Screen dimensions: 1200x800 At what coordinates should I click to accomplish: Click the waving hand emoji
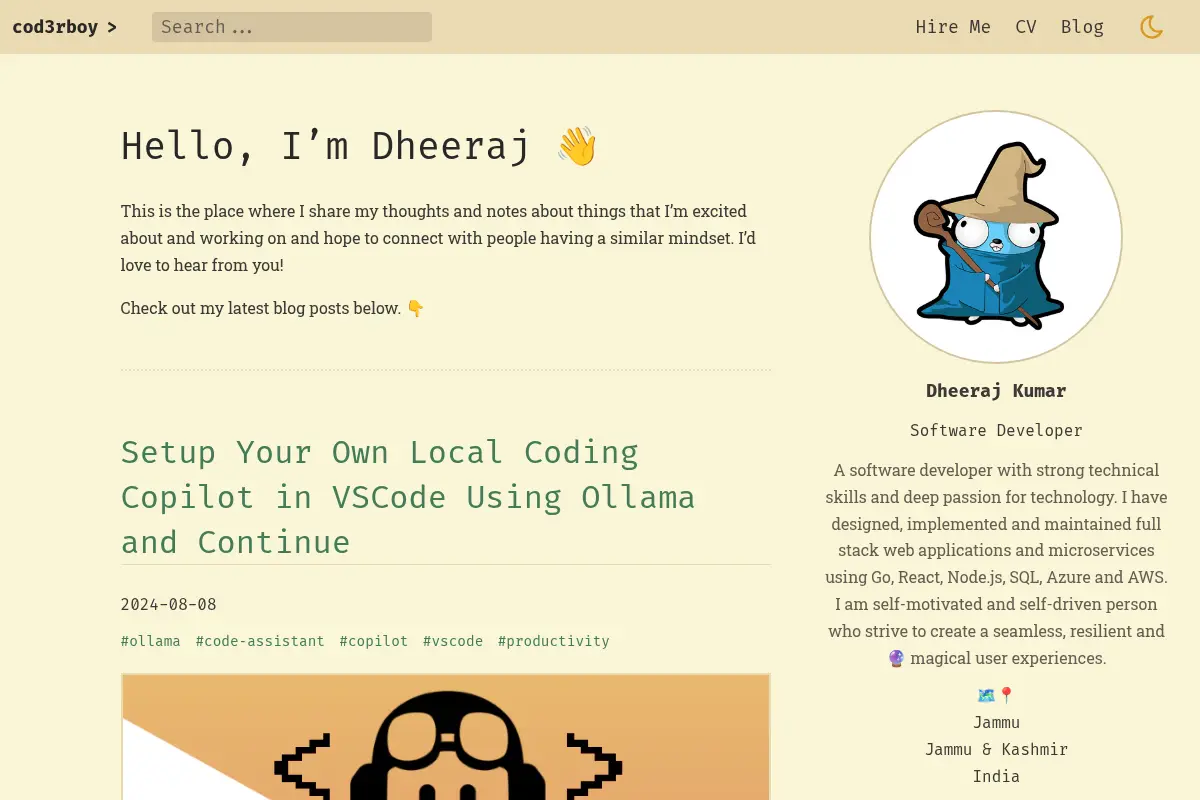click(x=577, y=146)
